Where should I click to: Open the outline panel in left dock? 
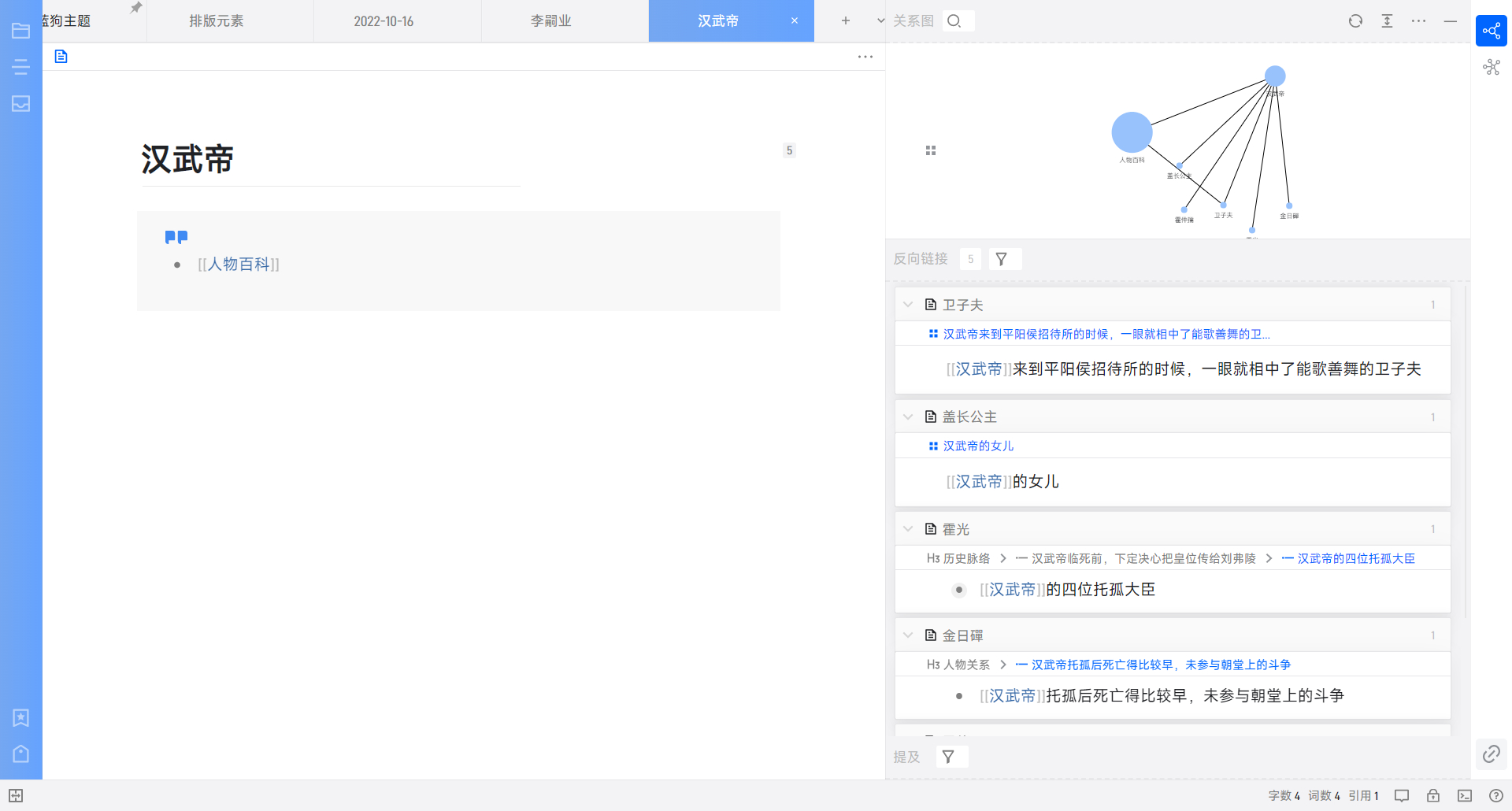(x=21, y=67)
